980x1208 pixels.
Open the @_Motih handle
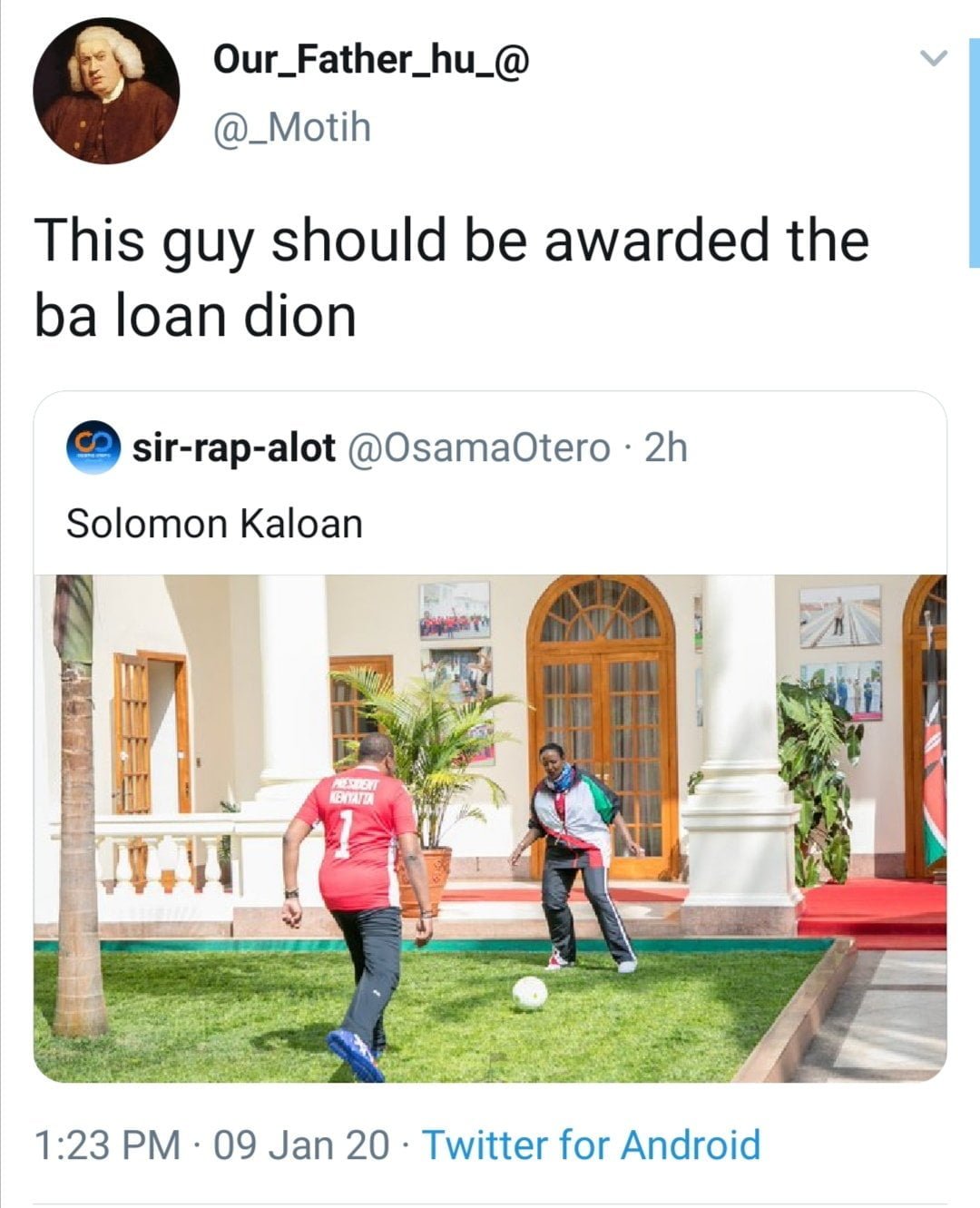pyautogui.click(x=291, y=128)
